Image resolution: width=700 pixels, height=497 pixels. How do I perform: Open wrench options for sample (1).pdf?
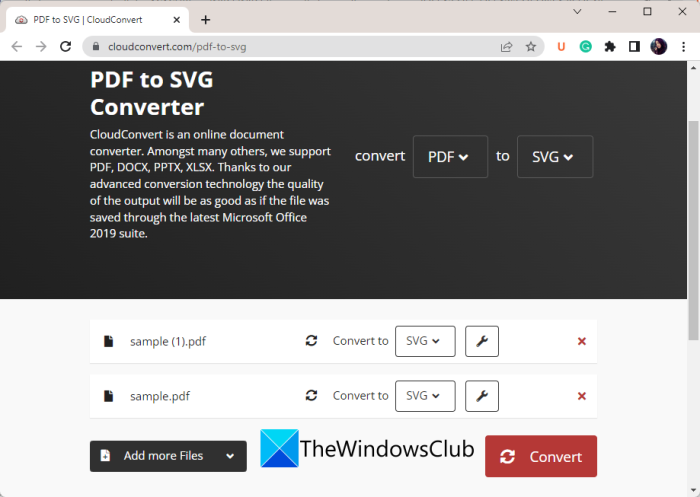pyautogui.click(x=482, y=341)
